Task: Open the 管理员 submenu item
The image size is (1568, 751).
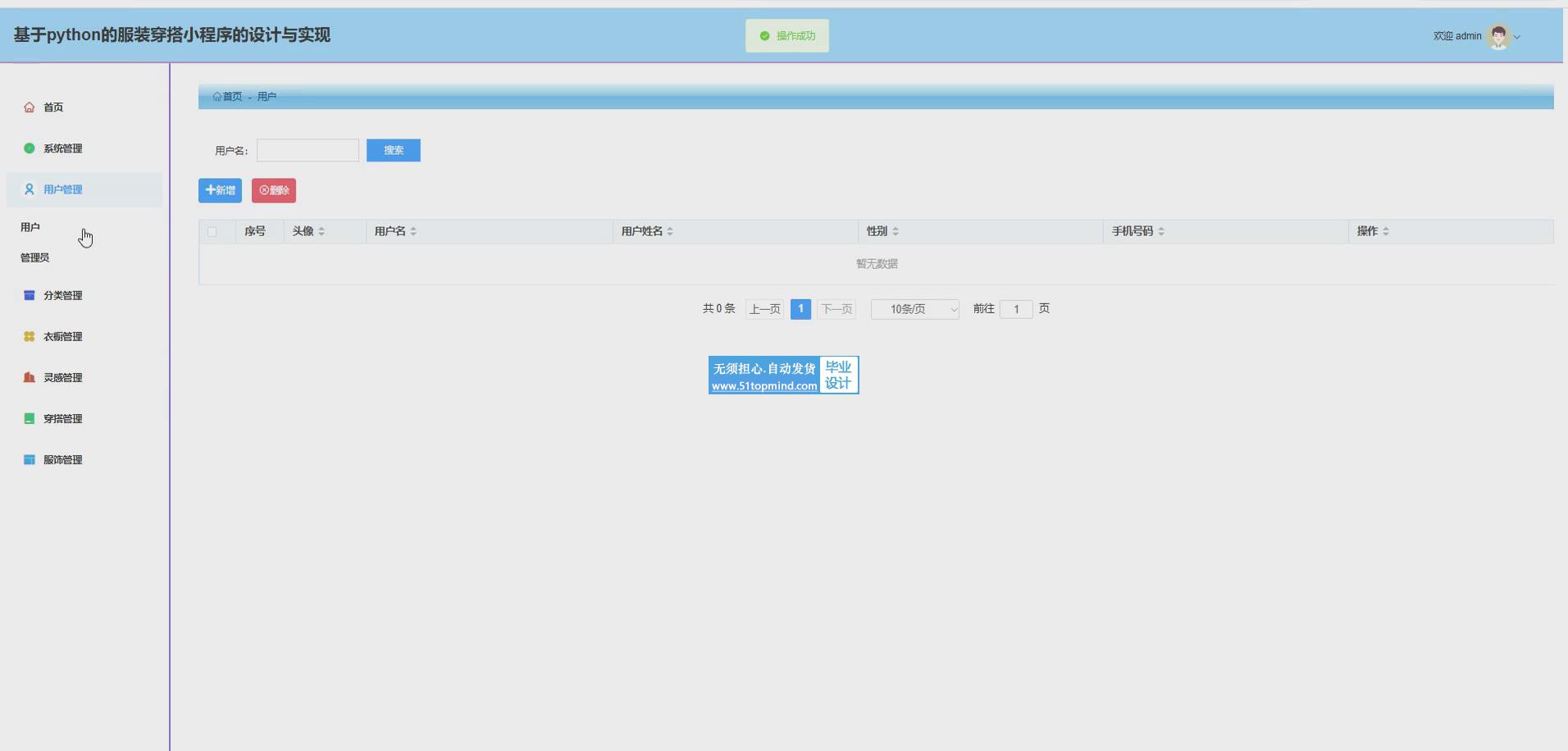Action: click(x=35, y=257)
